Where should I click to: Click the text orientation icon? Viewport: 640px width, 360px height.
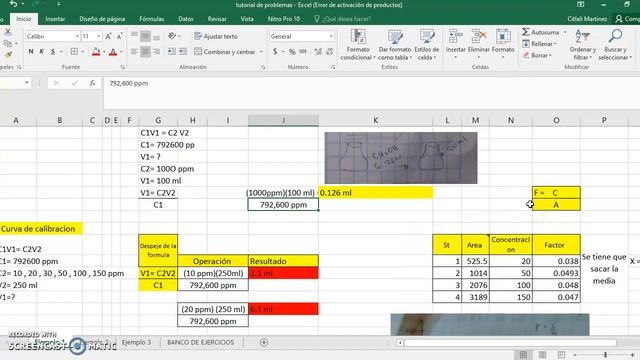[x=172, y=36]
